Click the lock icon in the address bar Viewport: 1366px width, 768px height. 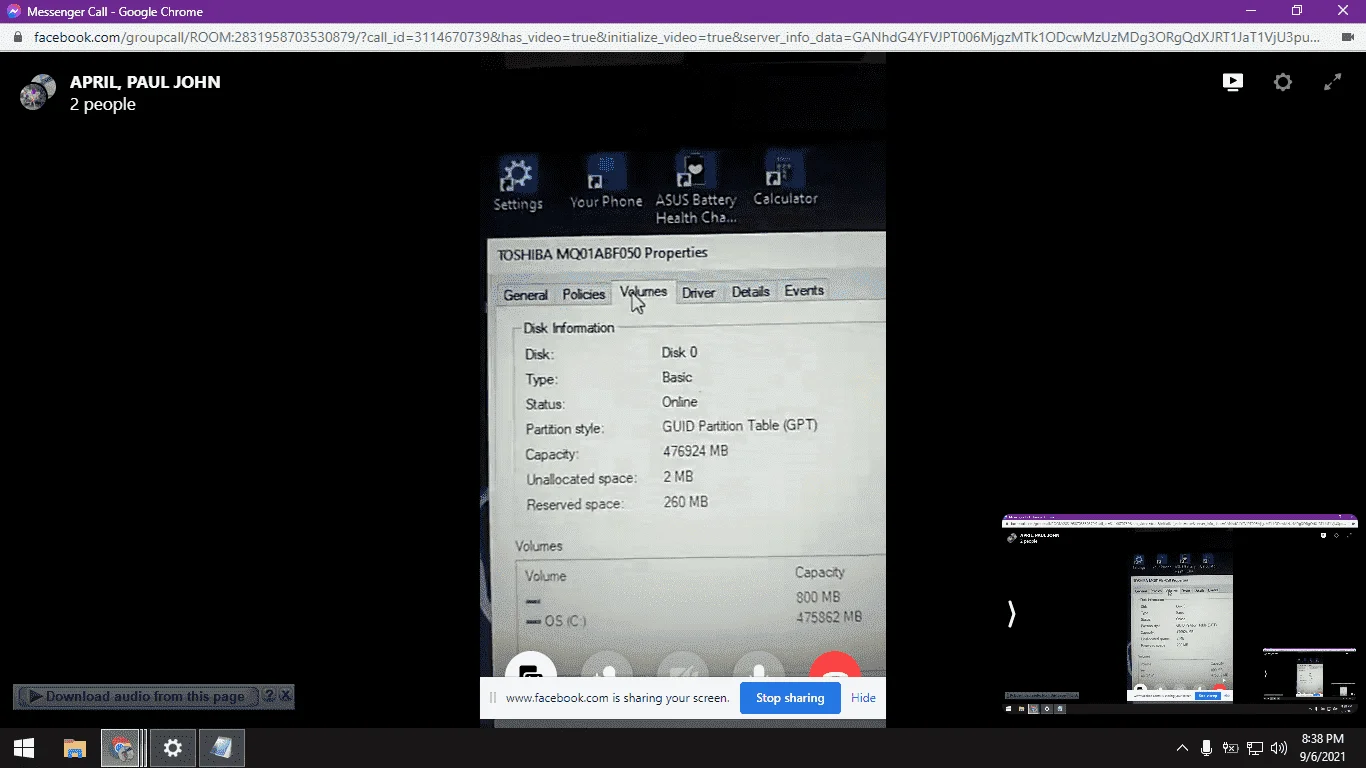[x=16, y=37]
